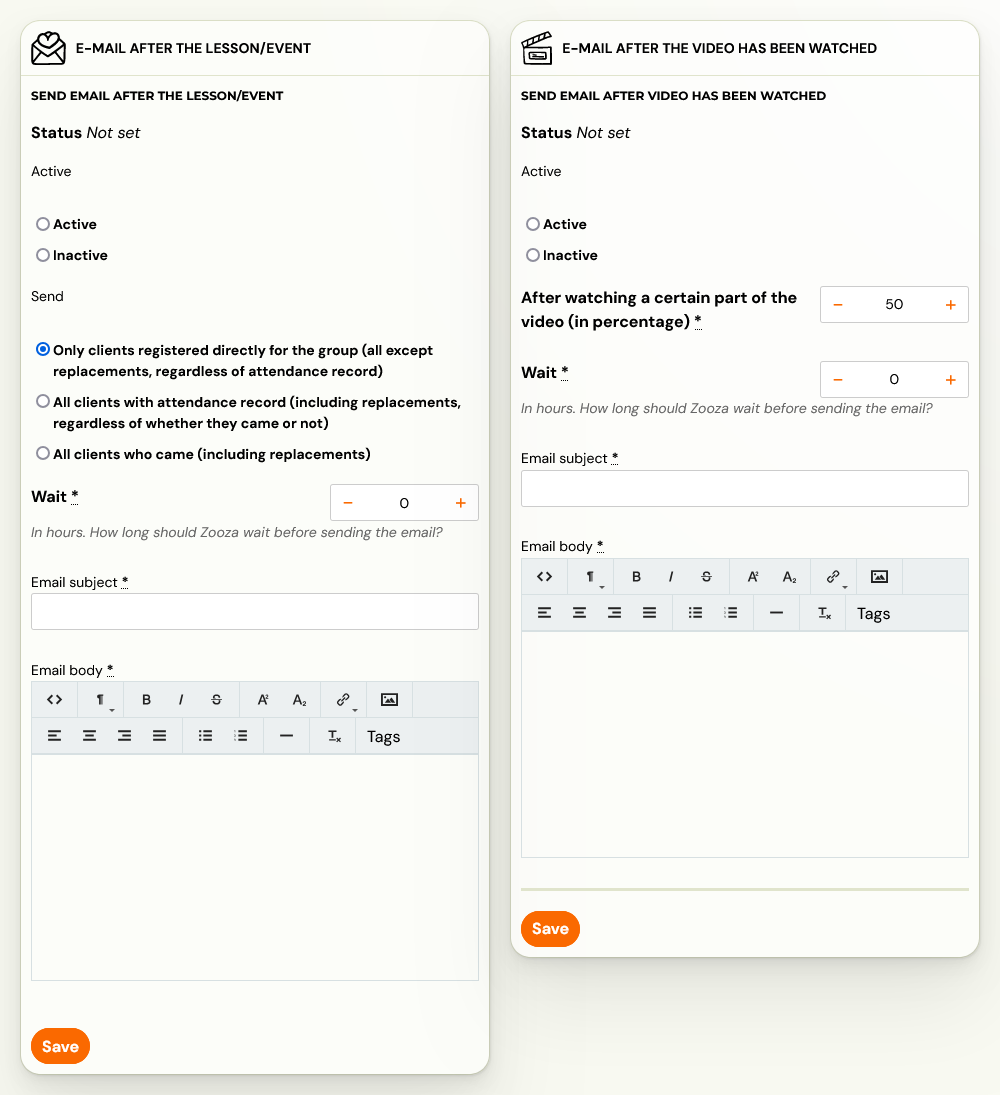Image resolution: width=1000 pixels, height=1095 pixels.
Task: Select Inactive for the video email
Action: coord(533,255)
